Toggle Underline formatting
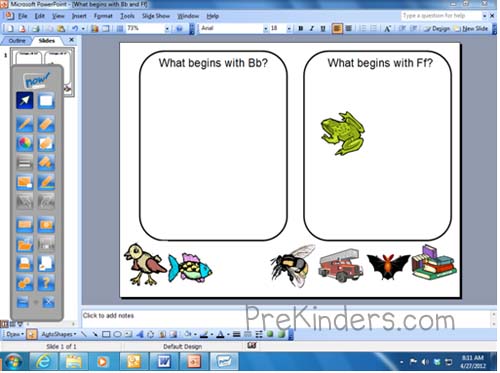 click(323, 29)
